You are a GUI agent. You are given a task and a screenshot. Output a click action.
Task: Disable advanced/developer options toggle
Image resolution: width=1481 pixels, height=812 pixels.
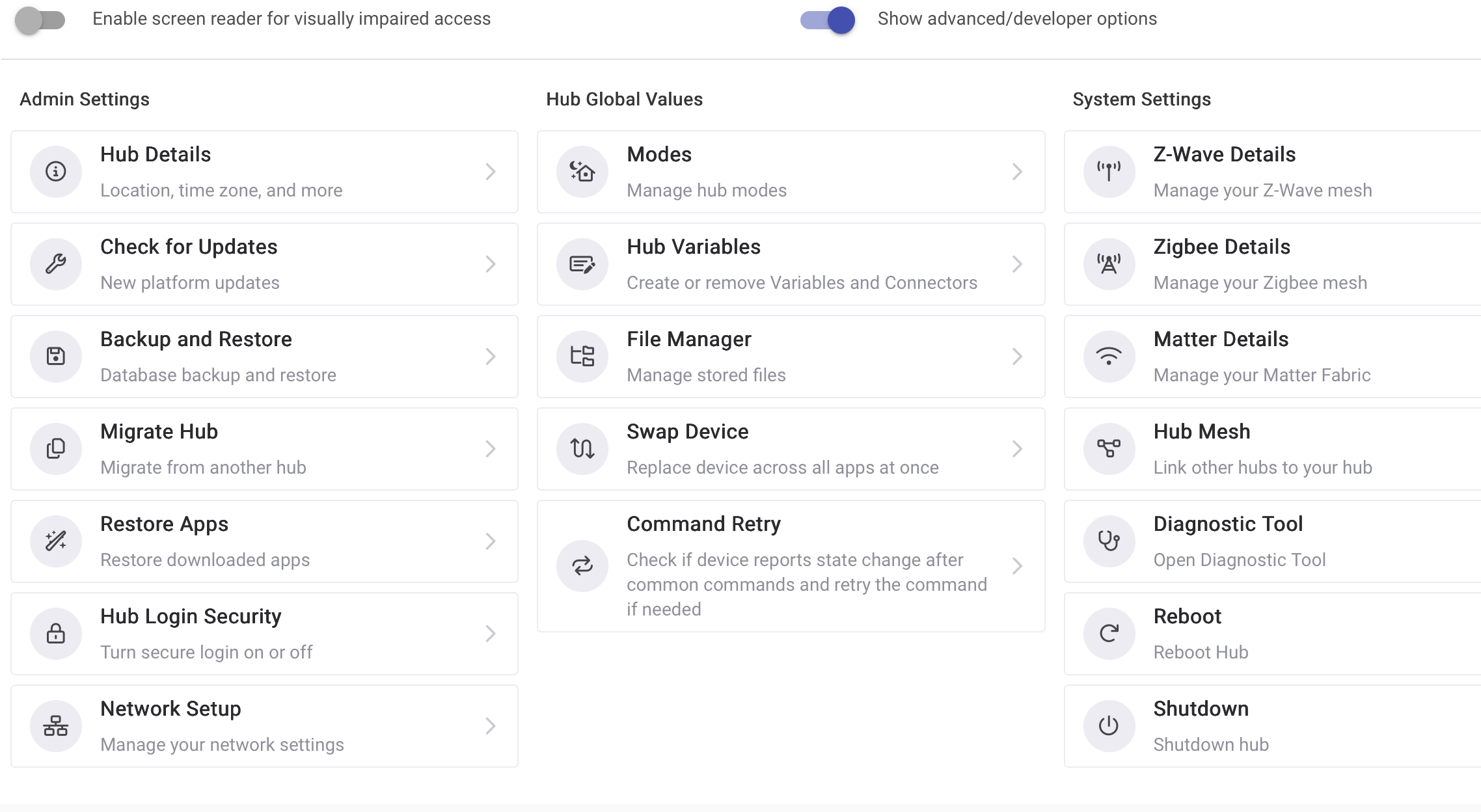828,20
